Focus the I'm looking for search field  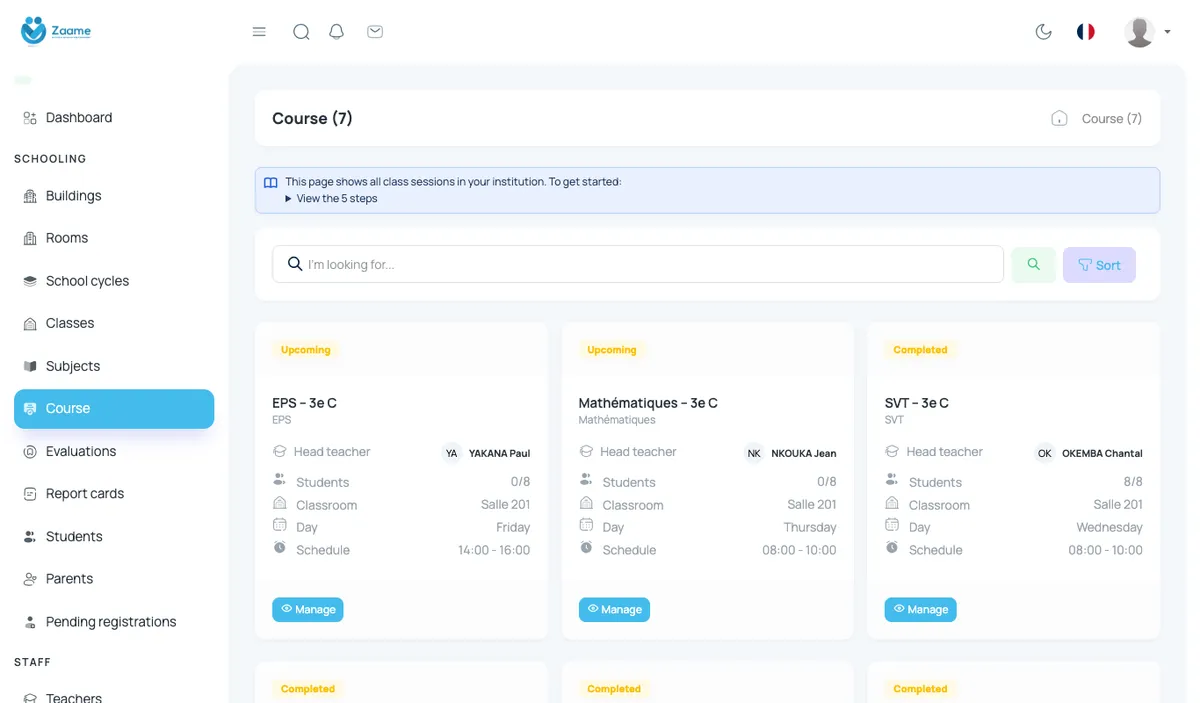click(x=638, y=264)
